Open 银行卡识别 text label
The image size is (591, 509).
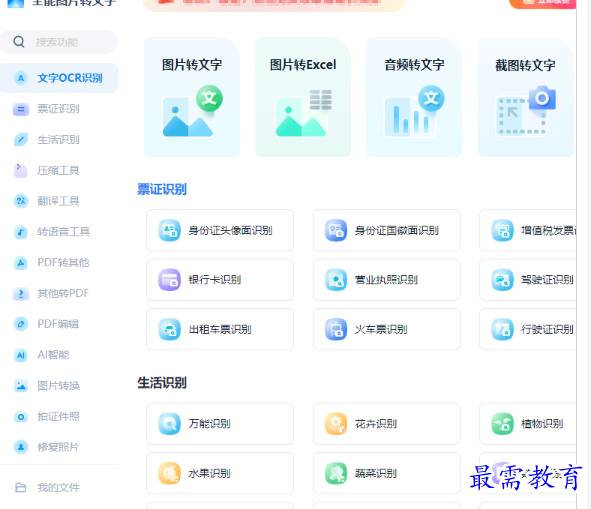click(215, 280)
